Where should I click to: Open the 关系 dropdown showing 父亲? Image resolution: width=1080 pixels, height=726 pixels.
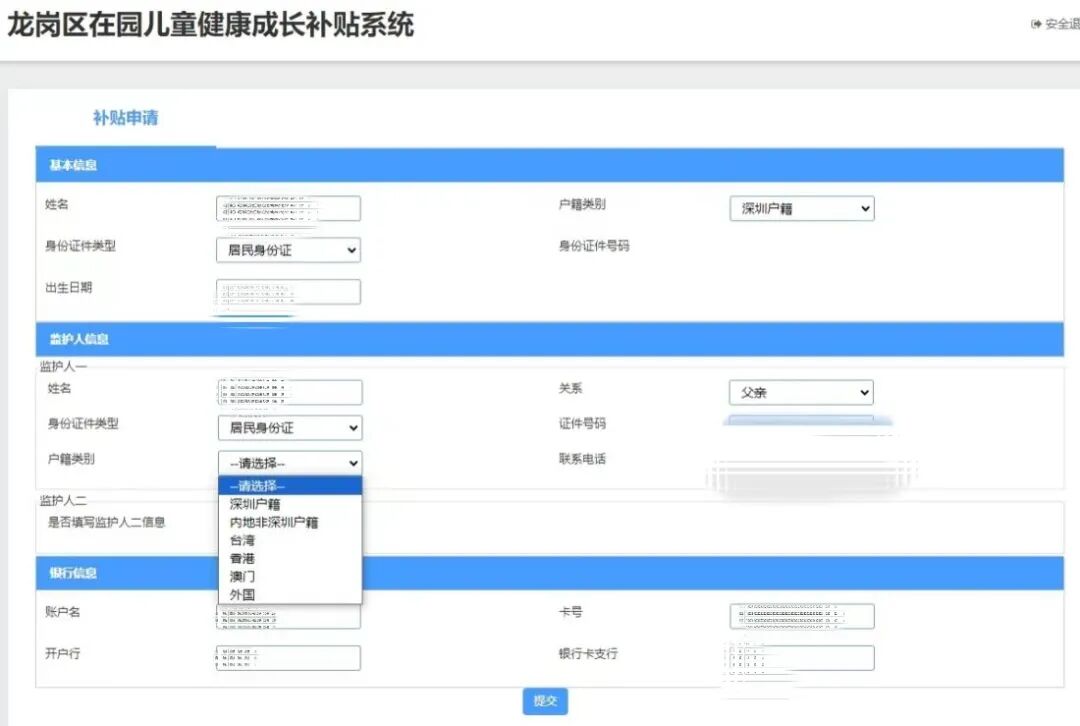coord(800,393)
